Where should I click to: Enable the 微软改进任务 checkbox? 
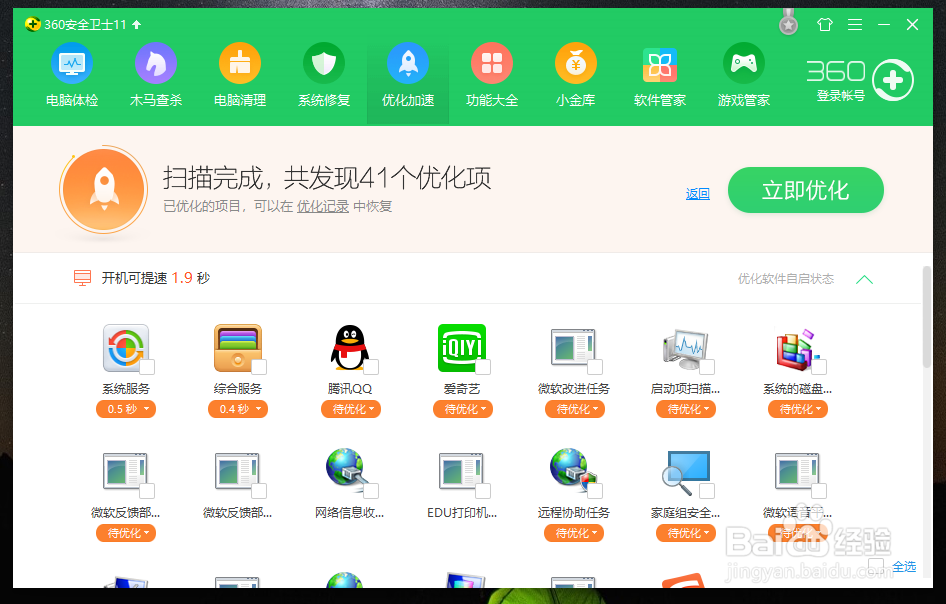coord(595,367)
